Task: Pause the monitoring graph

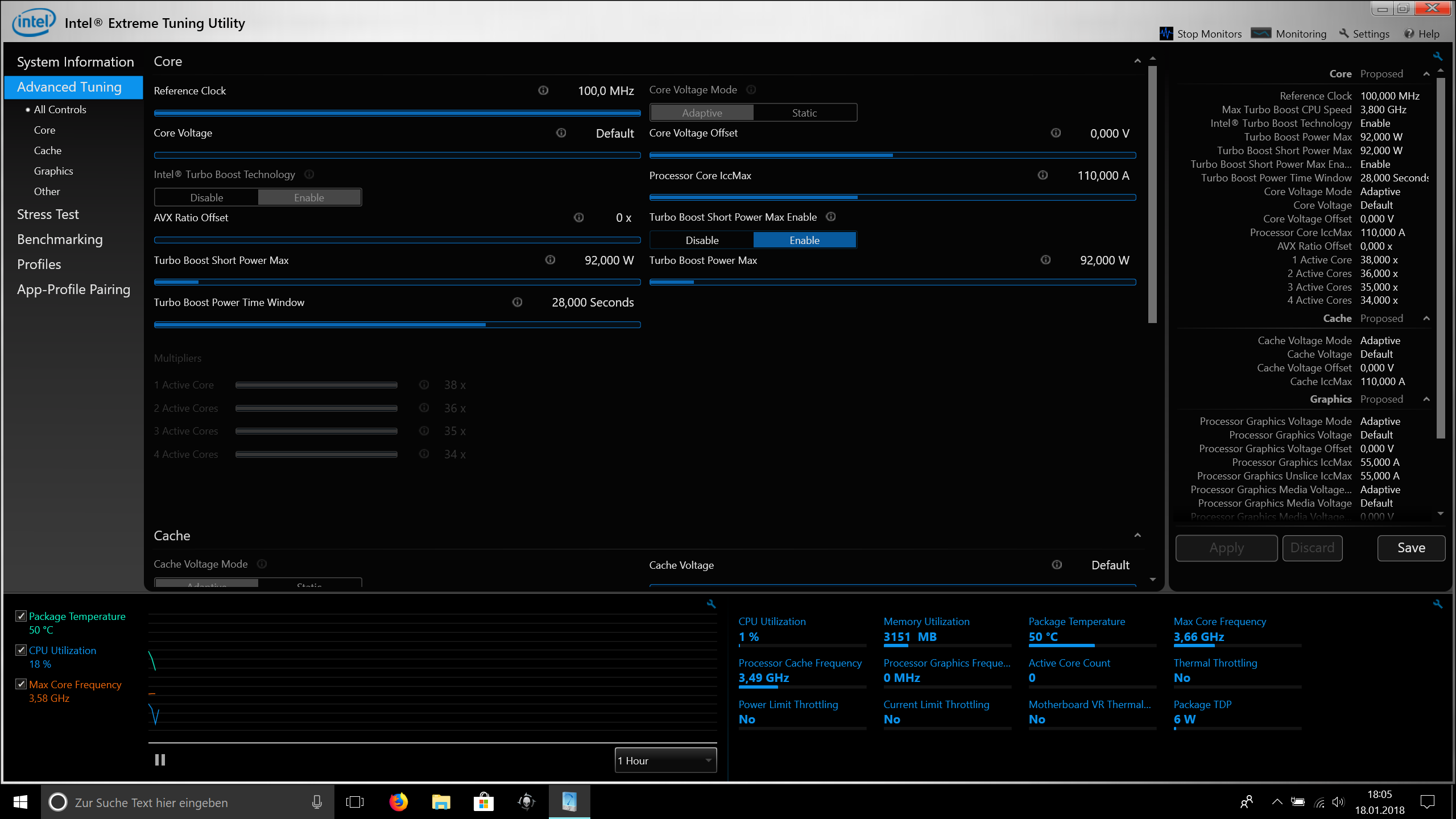Action: tap(160, 760)
